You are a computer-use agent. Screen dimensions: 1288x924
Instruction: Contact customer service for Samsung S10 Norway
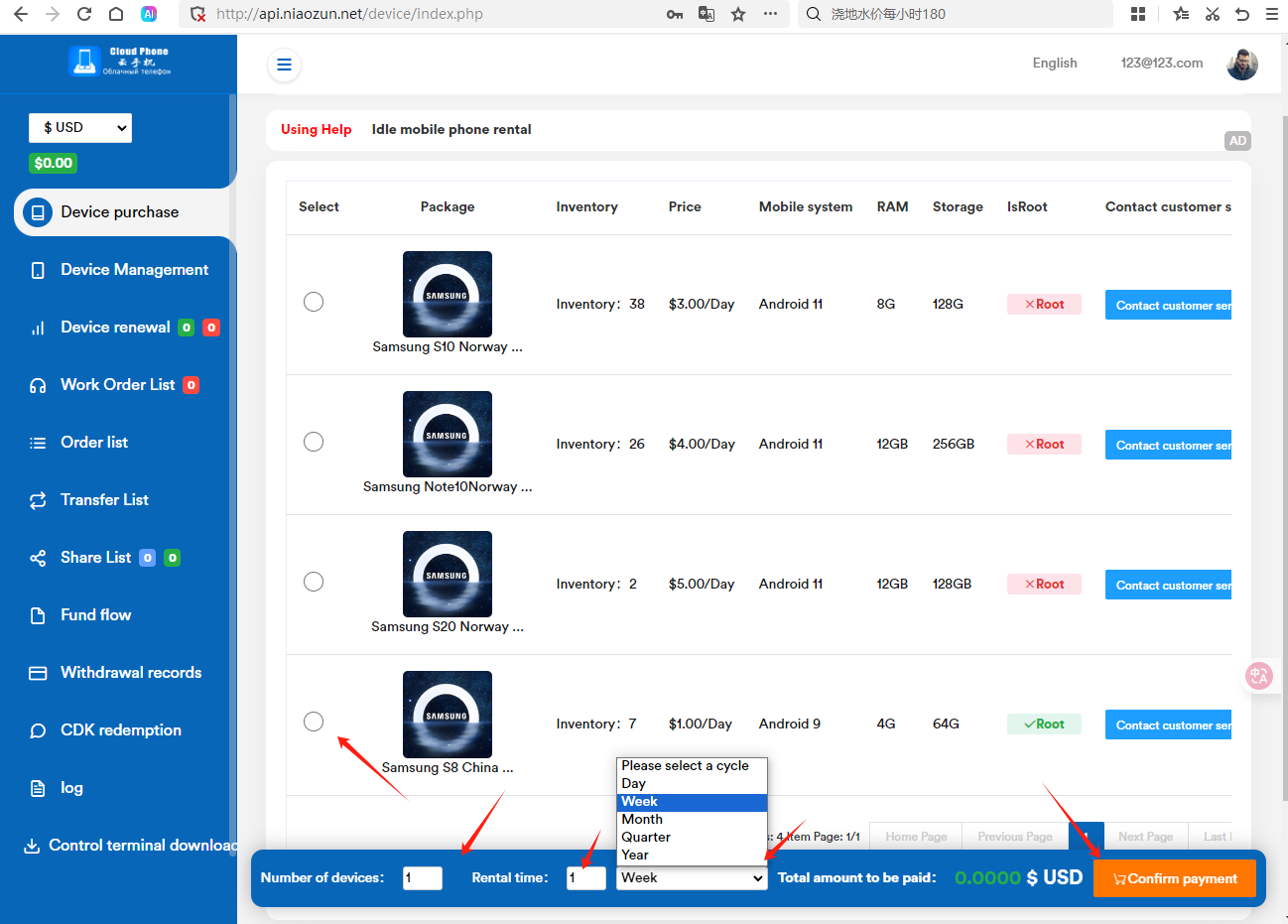[x=1168, y=305]
